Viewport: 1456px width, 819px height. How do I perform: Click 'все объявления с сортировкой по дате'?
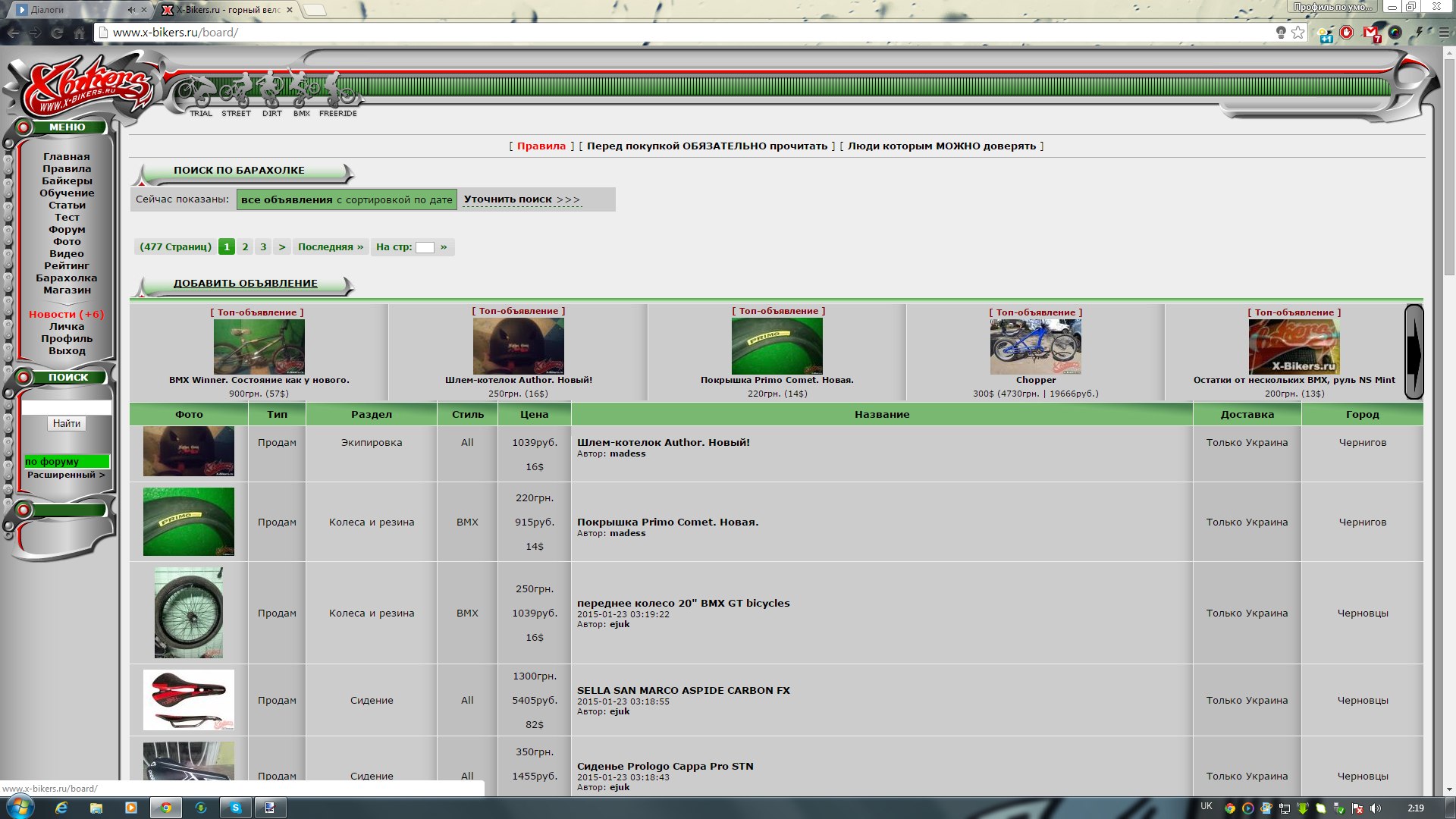[347, 199]
